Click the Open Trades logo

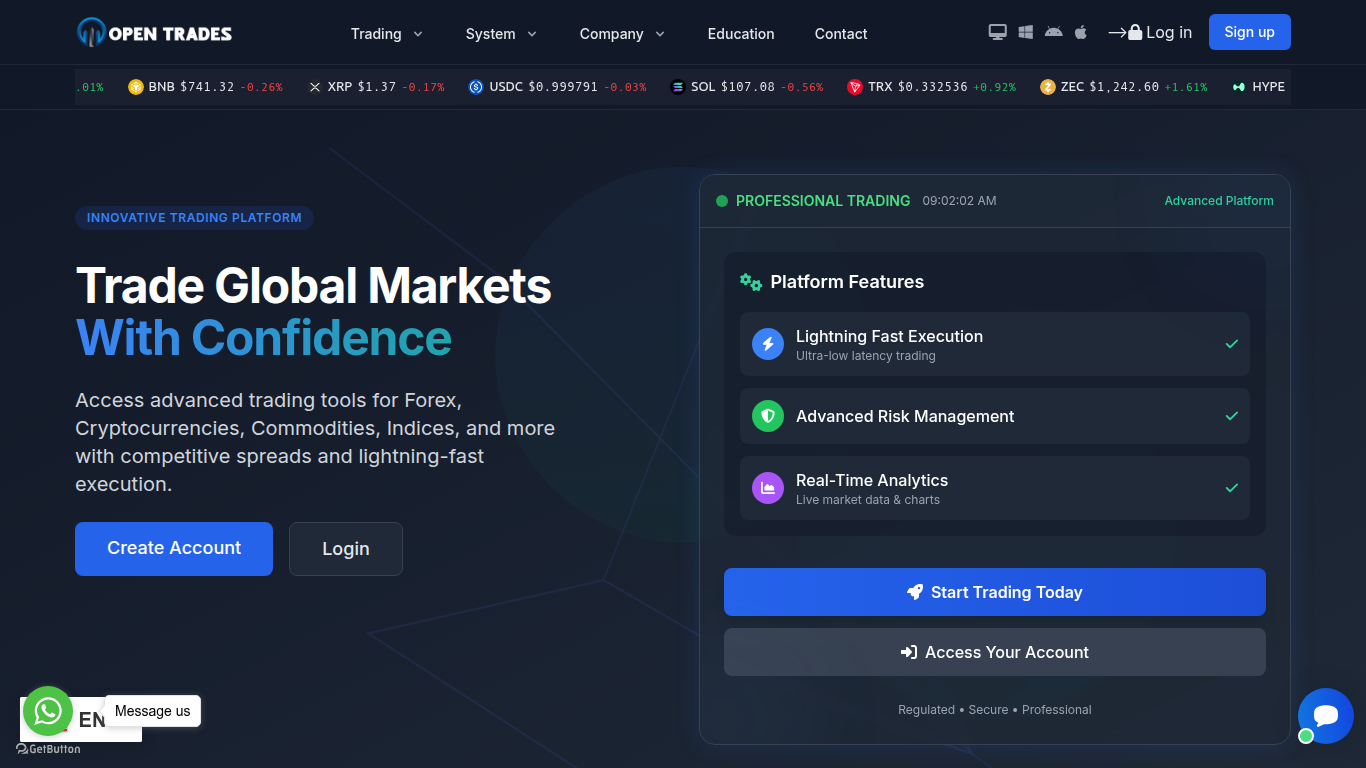(154, 33)
